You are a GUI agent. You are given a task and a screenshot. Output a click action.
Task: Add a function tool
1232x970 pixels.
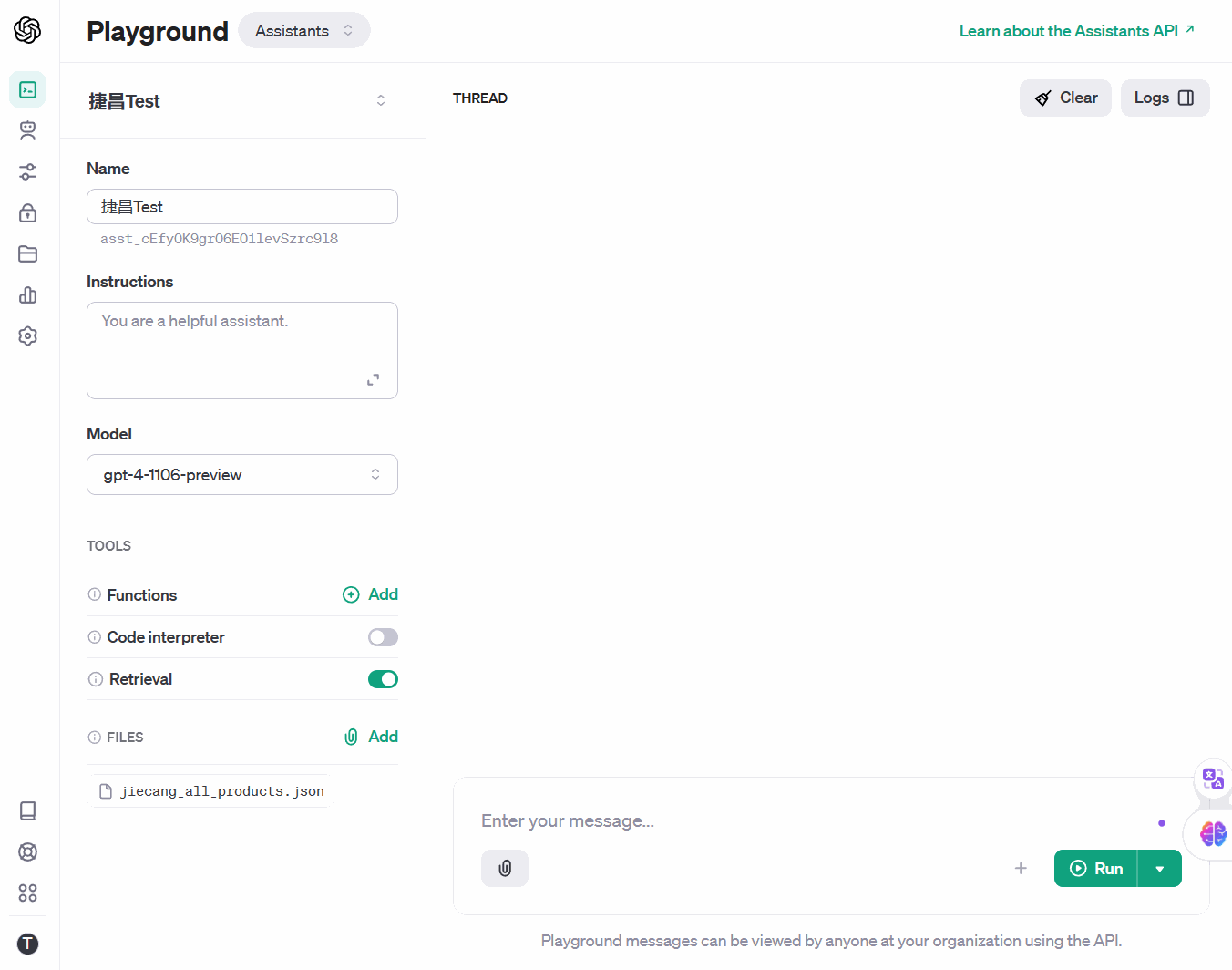pyautogui.click(x=370, y=594)
